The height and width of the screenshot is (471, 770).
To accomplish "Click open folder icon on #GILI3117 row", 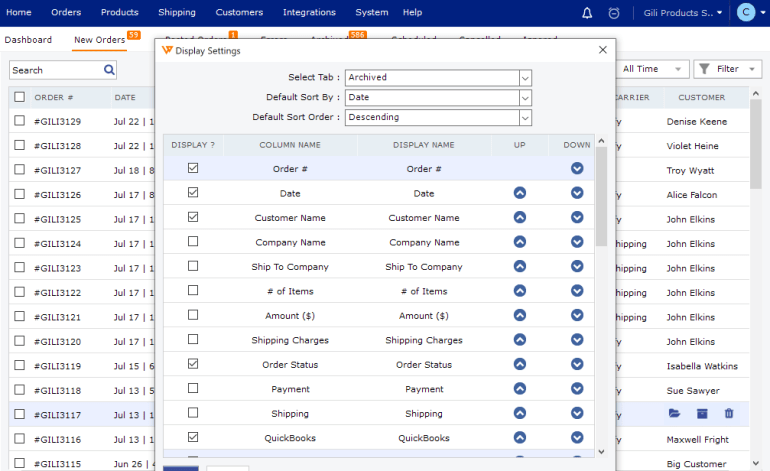I will (x=674, y=414).
